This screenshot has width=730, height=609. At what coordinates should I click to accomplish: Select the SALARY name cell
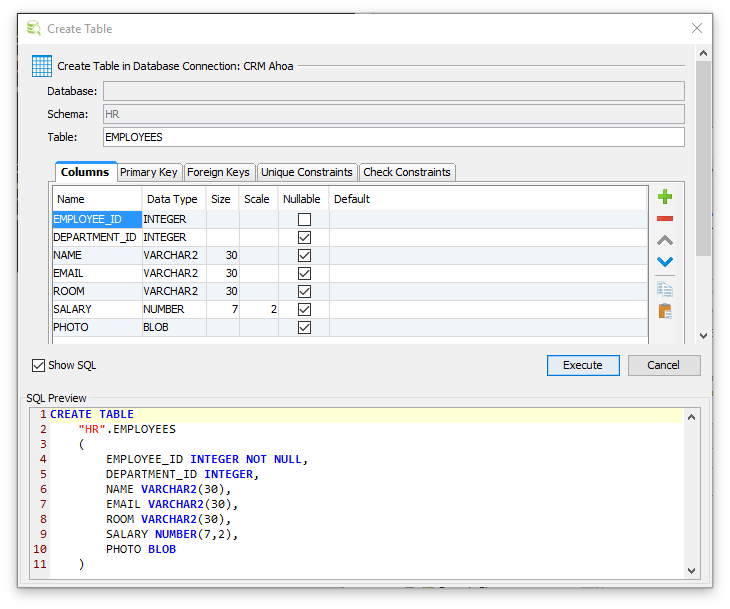coord(97,309)
